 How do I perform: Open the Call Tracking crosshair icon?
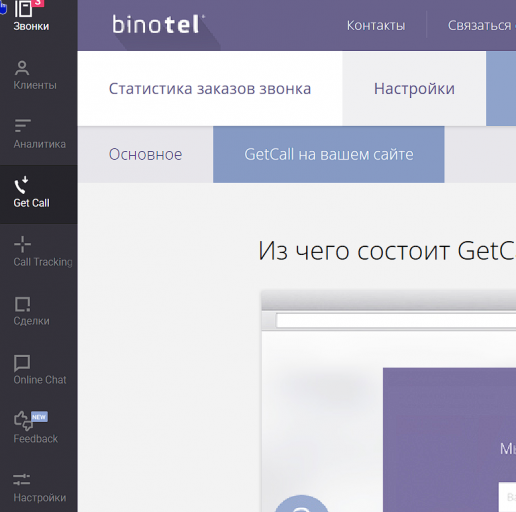click(22, 244)
